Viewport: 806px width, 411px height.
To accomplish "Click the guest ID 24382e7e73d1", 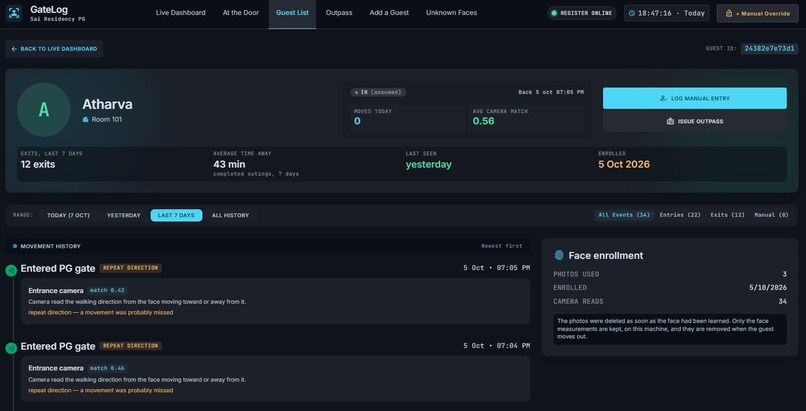I will (x=769, y=49).
